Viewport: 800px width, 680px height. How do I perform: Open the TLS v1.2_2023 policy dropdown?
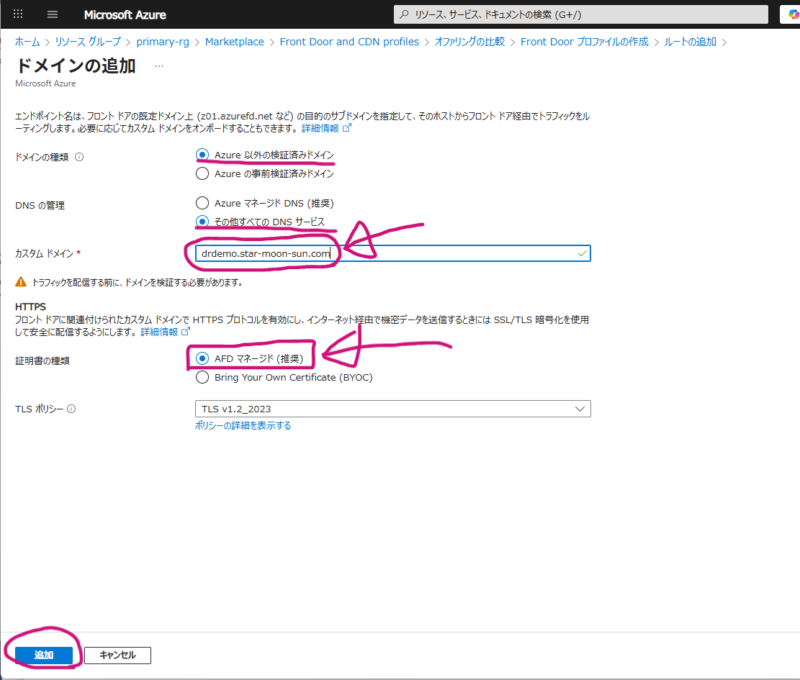point(393,409)
